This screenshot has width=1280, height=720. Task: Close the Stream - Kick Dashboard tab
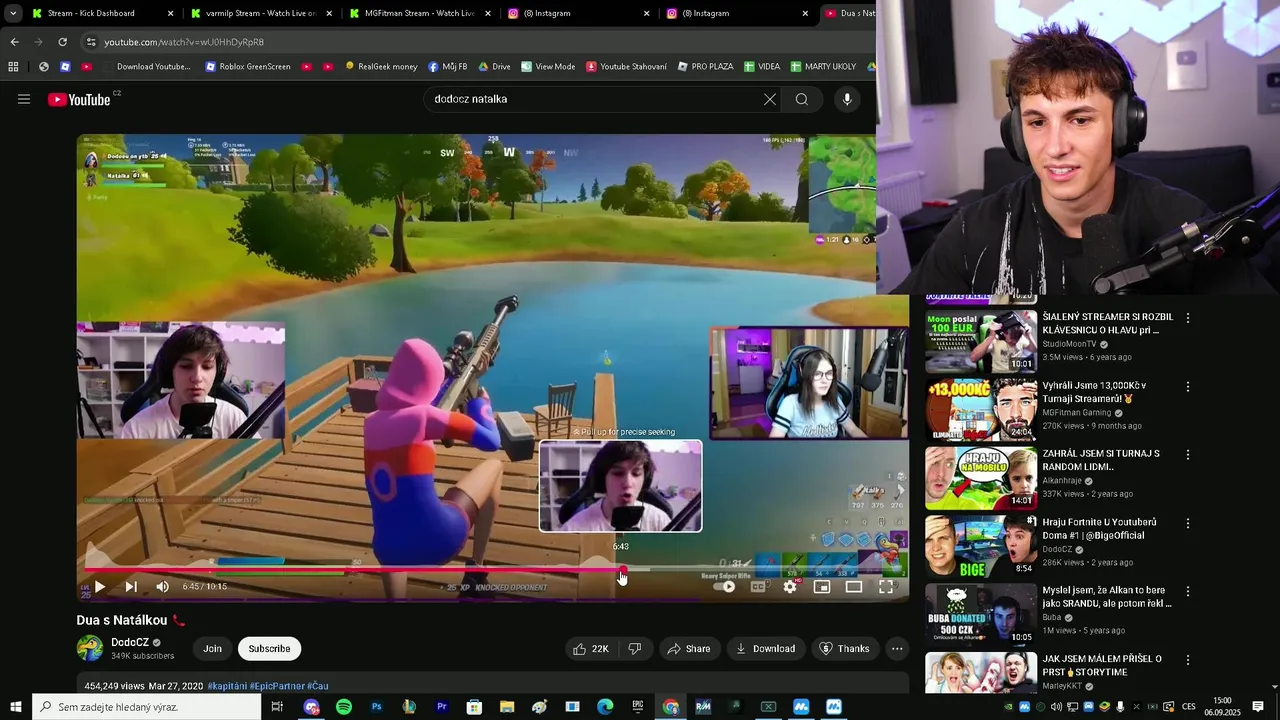tap(171, 14)
